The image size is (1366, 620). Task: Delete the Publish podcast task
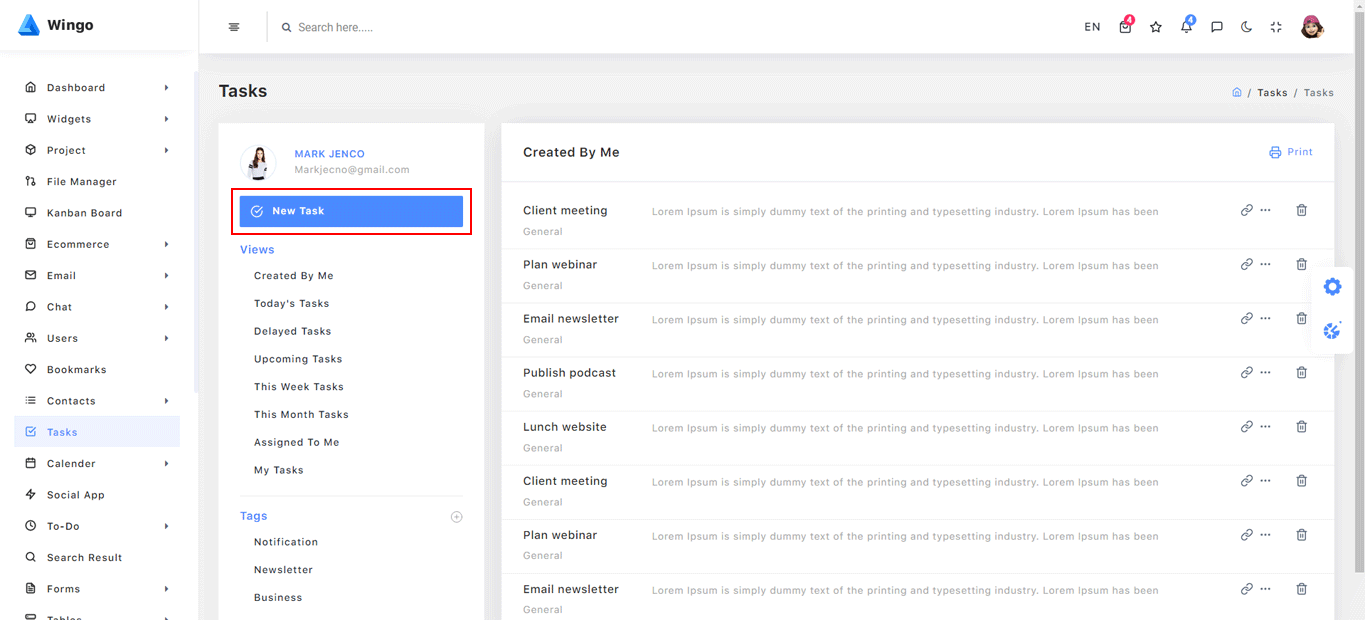(1301, 373)
